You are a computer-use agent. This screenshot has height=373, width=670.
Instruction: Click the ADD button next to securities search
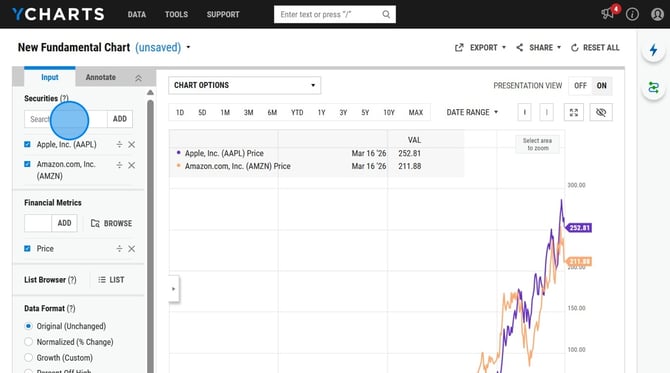click(120, 119)
